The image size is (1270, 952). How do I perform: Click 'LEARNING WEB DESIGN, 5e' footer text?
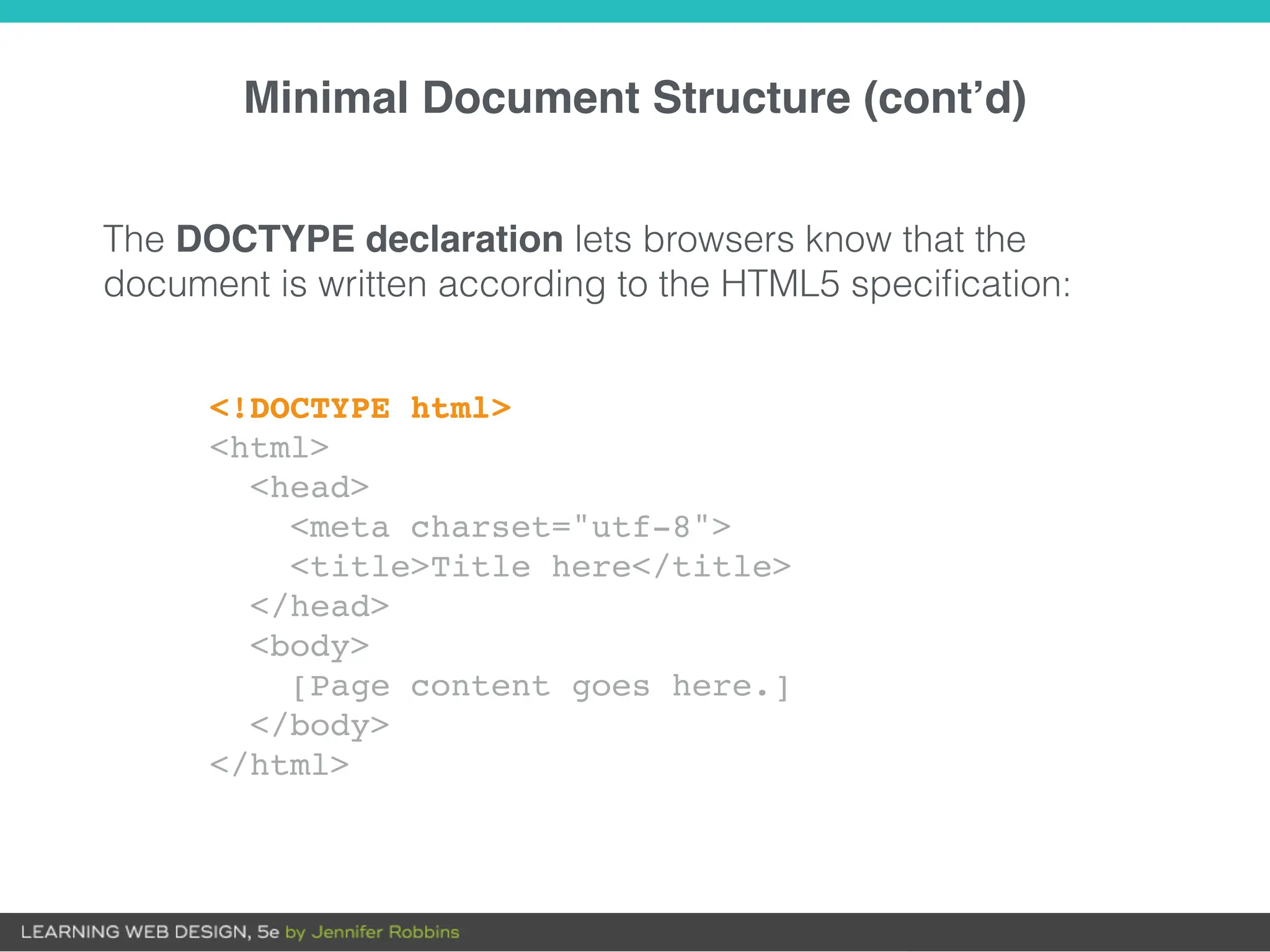pos(150,932)
